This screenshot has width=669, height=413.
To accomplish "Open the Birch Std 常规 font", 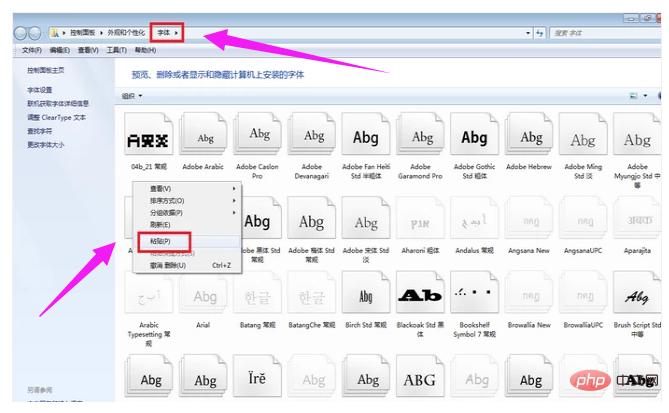I will pos(366,300).
